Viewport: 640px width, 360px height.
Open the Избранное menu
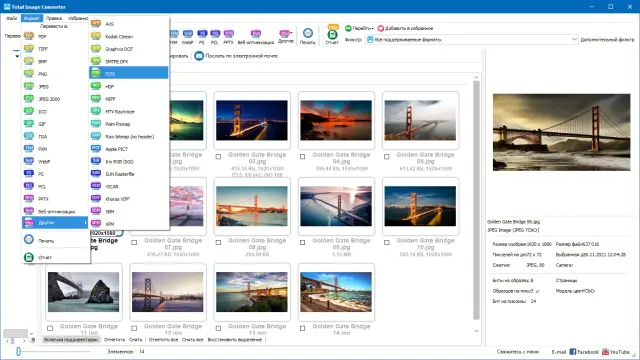click(78, 18)
